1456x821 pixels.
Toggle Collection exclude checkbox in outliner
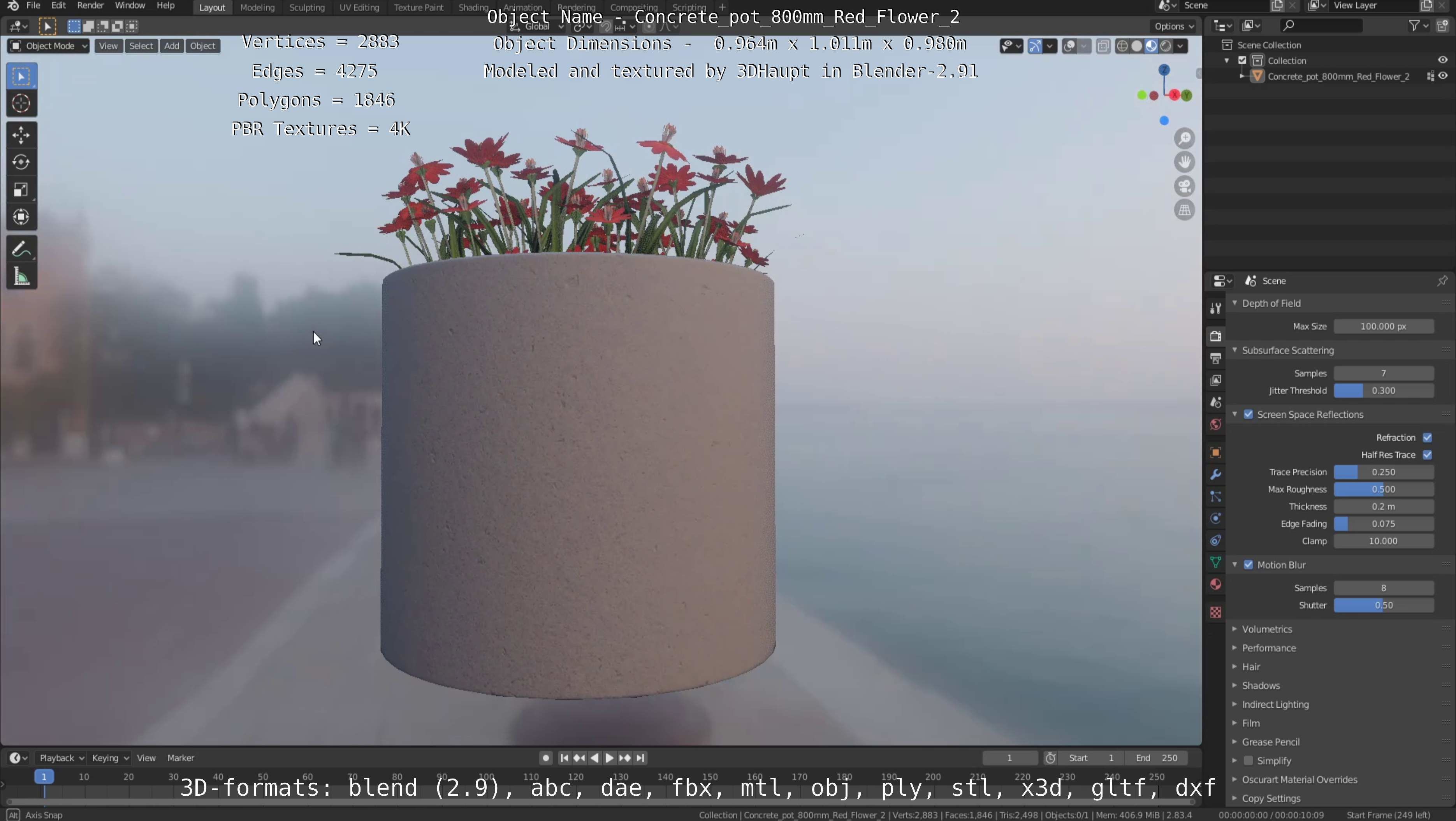[1242, 60]
